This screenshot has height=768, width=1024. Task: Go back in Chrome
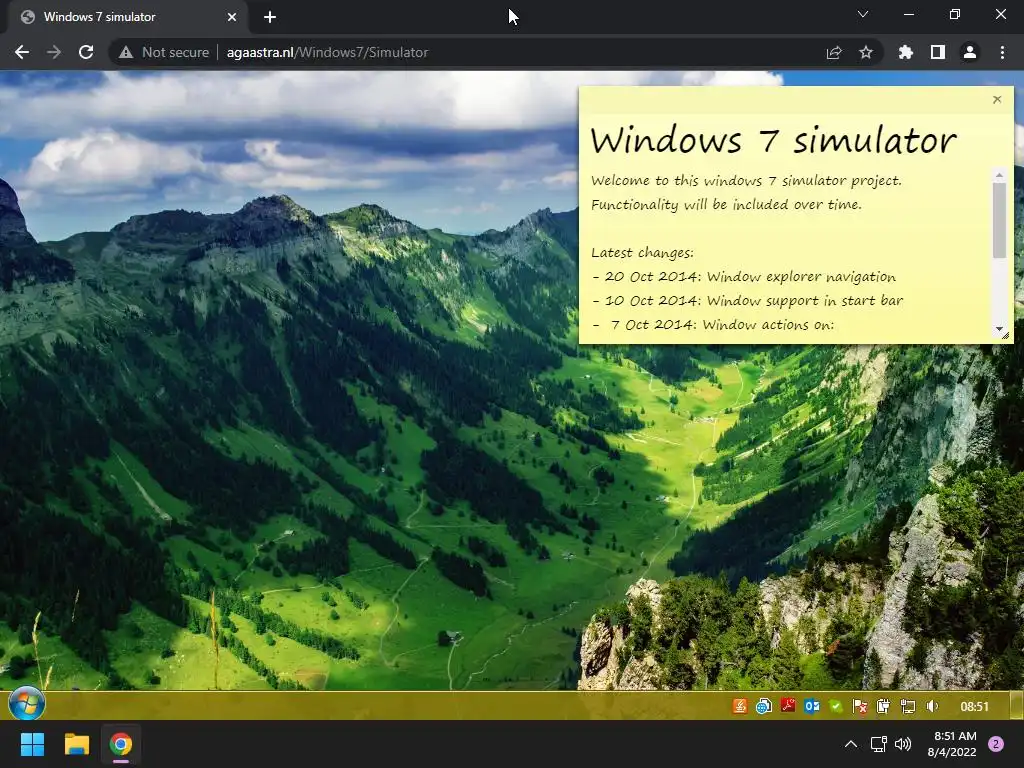[22, 52]
